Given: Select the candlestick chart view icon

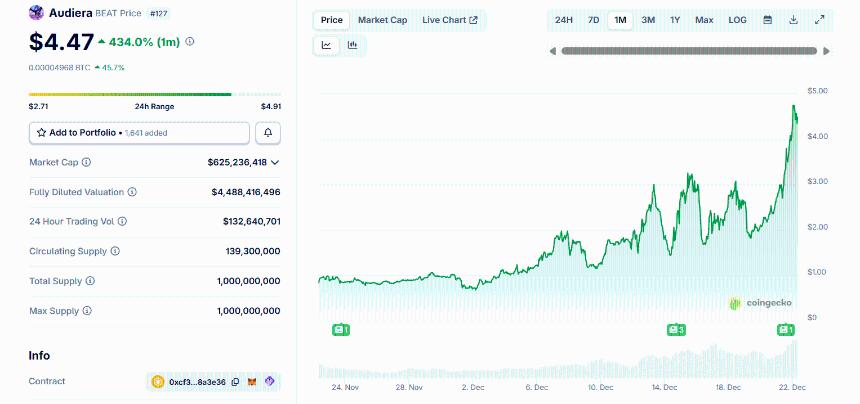Looking at the screenshot, I should click(x=353, y=45).
